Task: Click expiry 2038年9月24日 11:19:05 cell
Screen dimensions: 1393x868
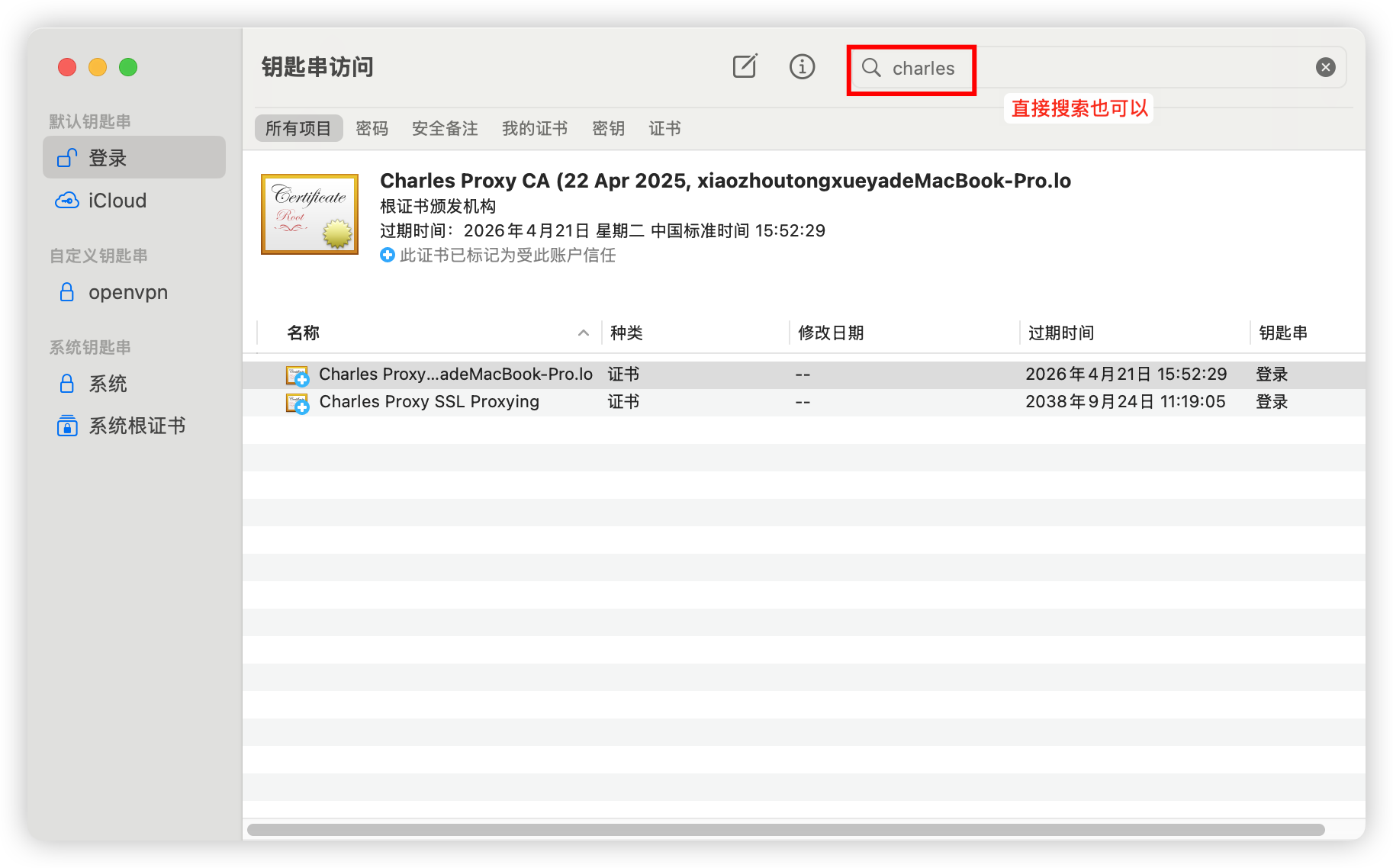Action: pos(1125,402)
